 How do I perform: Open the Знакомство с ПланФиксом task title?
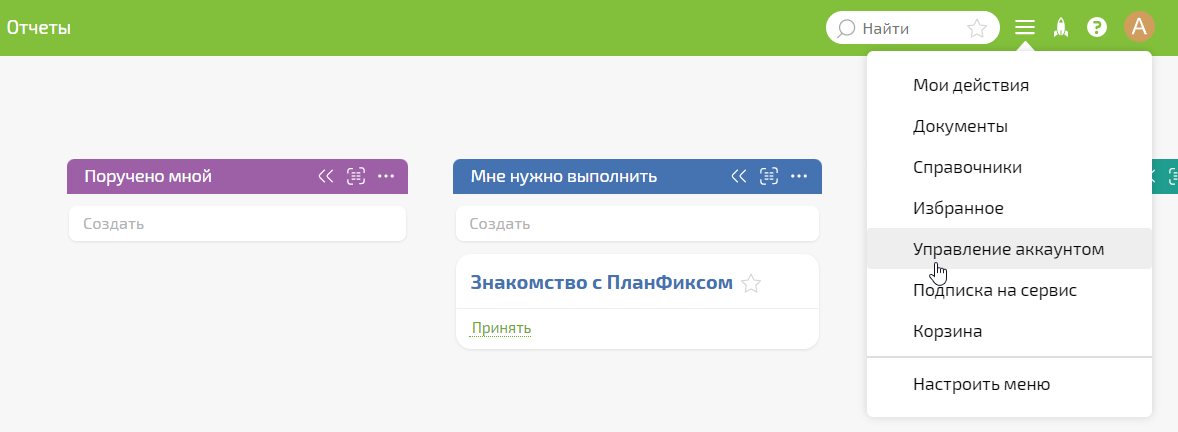click(x=601, y=283)
